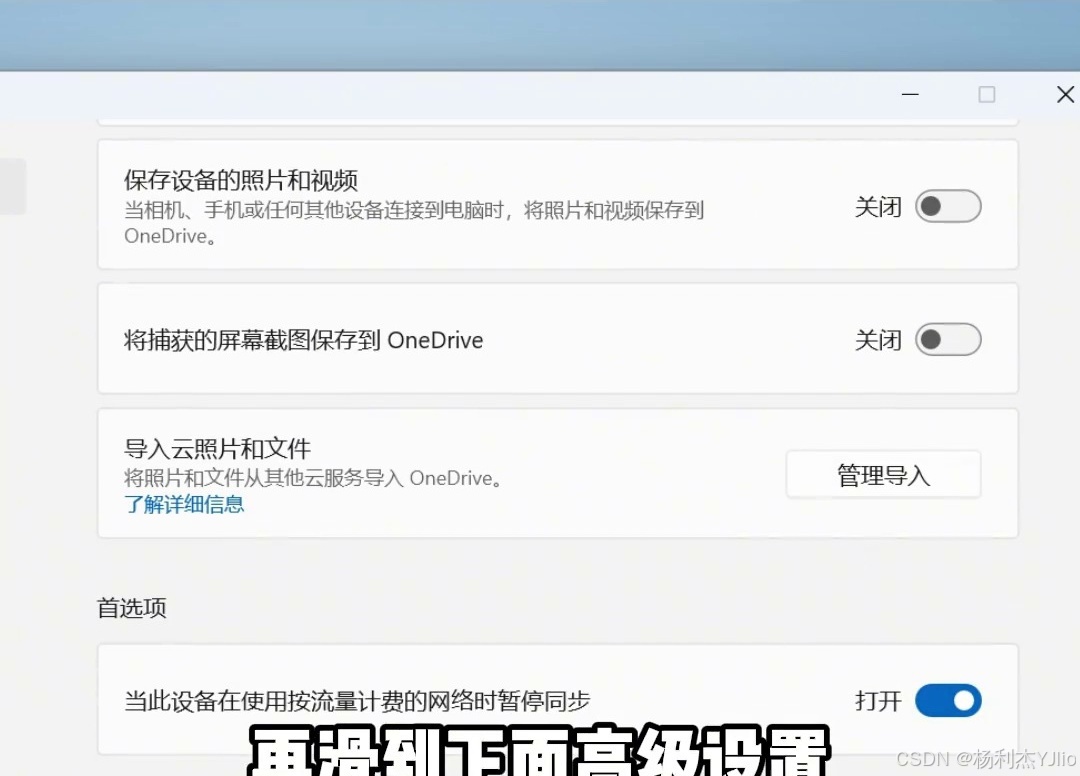Select the 打开 label beside the metered toggle
This screenshot has height=776, width=1080.
878,701
